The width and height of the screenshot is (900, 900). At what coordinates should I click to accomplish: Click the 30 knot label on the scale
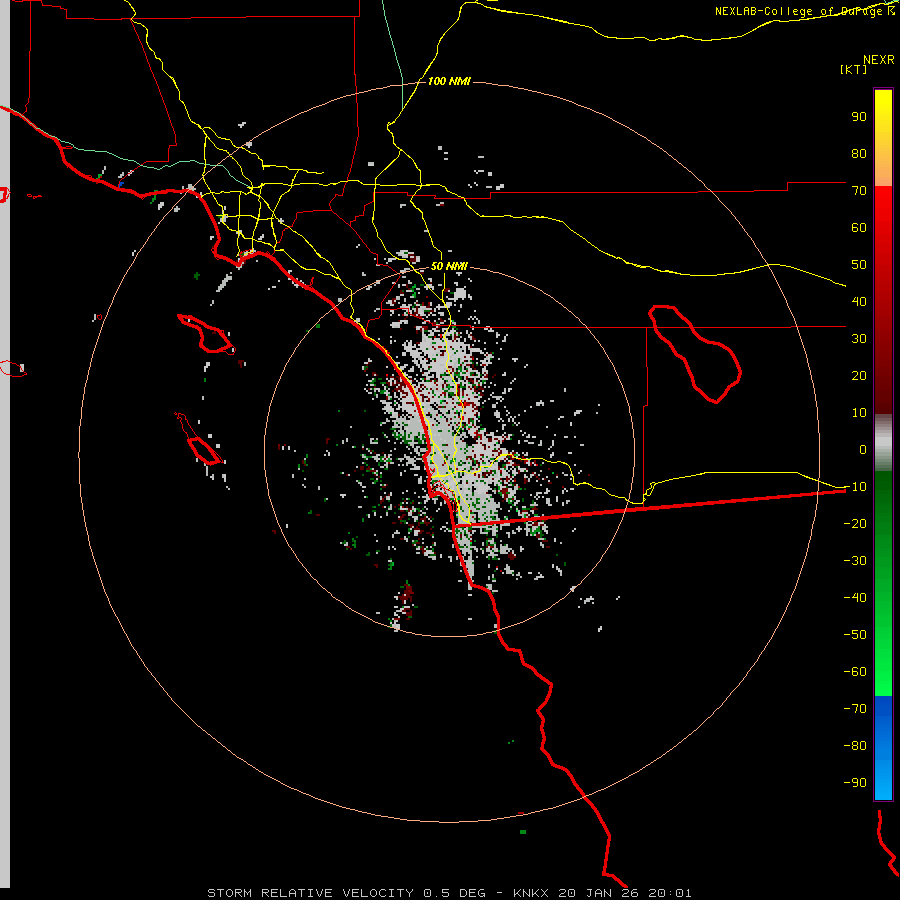[859, 339]
